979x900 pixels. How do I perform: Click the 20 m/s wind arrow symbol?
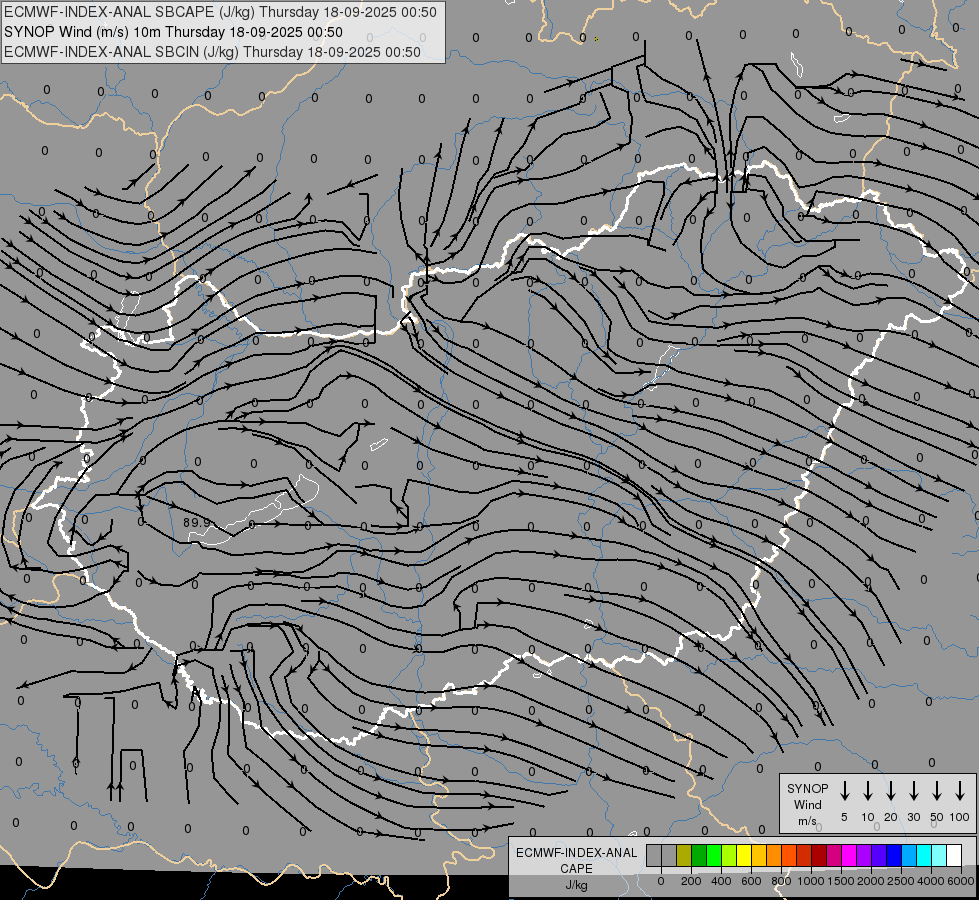click(891, 791)
